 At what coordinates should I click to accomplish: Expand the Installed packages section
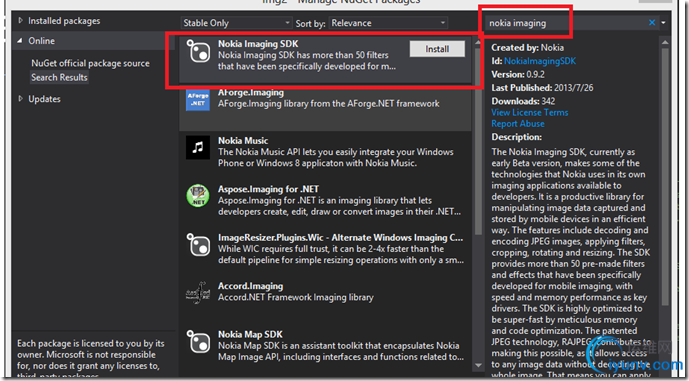coord(20,21)
